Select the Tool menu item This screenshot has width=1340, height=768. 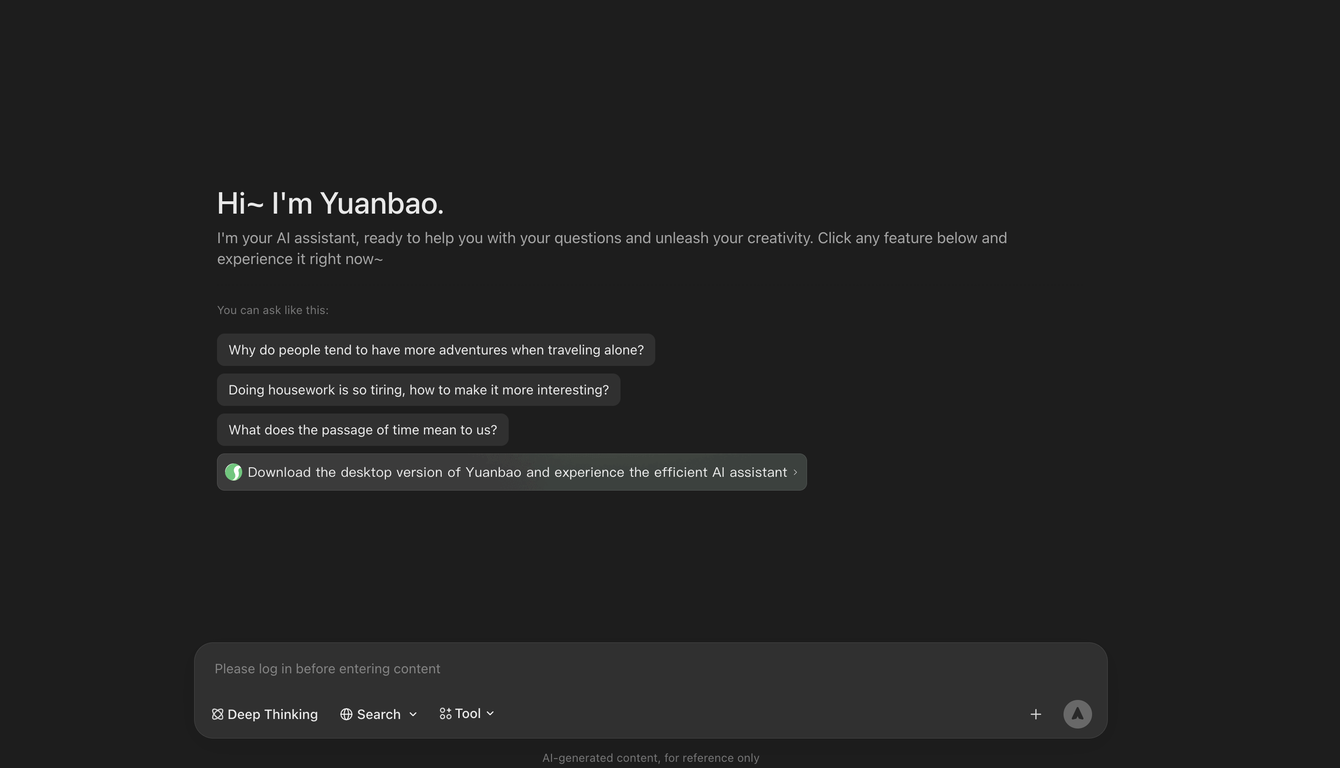coord(468,713)
